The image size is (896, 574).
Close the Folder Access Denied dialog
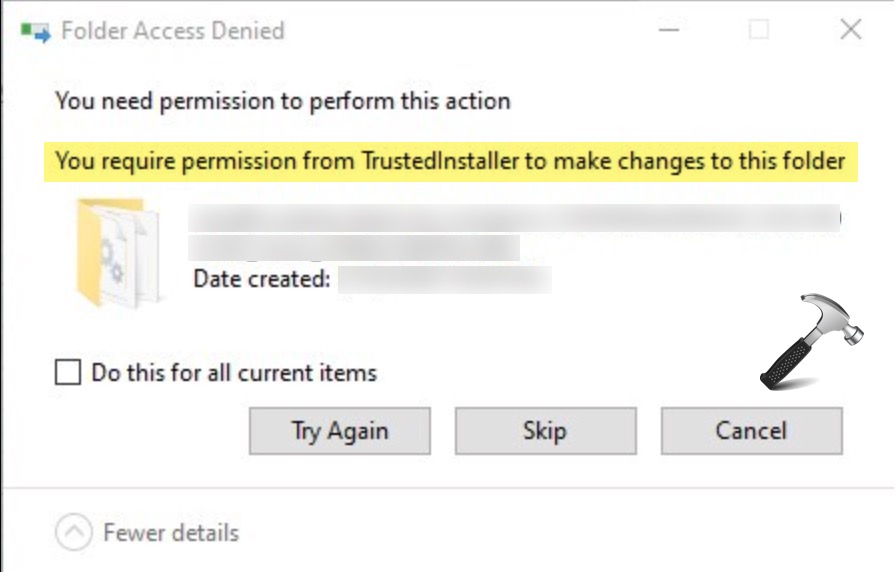[x=851, y=30]
